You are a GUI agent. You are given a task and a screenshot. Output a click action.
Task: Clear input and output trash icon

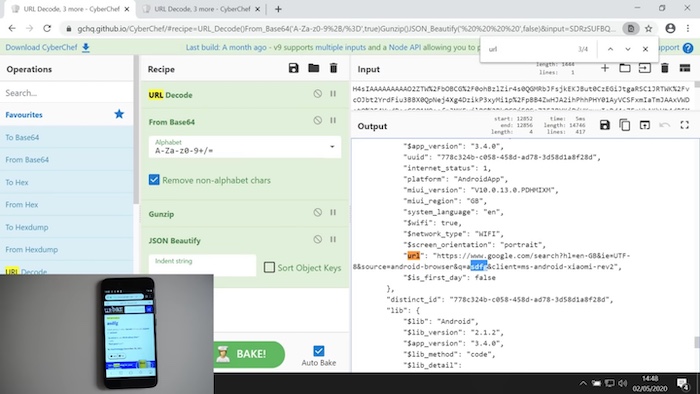[x=665, y=68]
